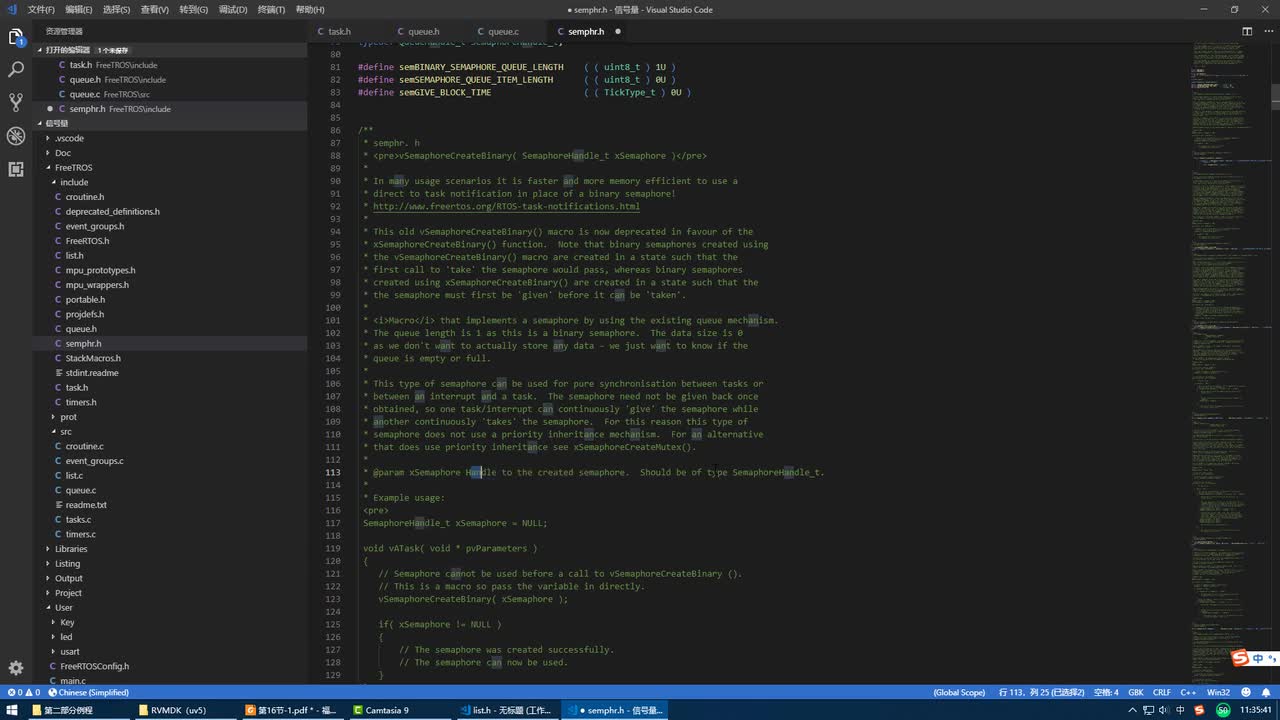The height and width of the screenshot is (720, 1280).
Task: Click the errors and warnings status indicator
Action: [x=22, y=692]
